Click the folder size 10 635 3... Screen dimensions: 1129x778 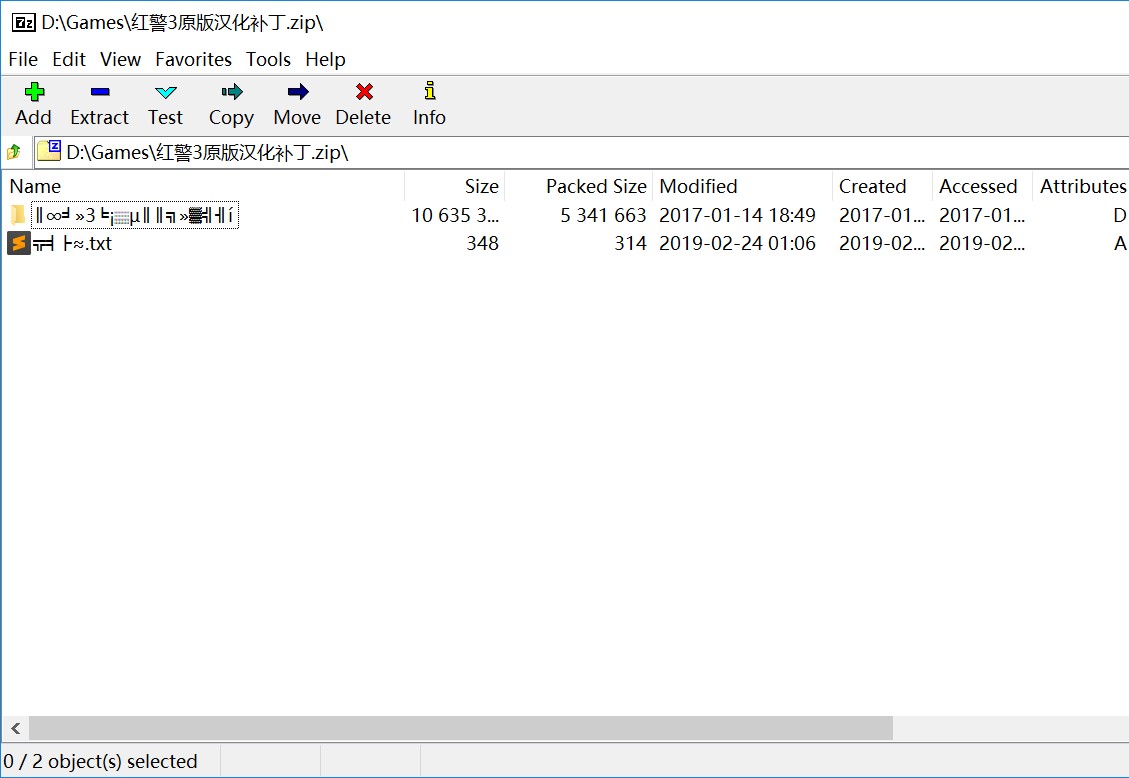[455, 214]
